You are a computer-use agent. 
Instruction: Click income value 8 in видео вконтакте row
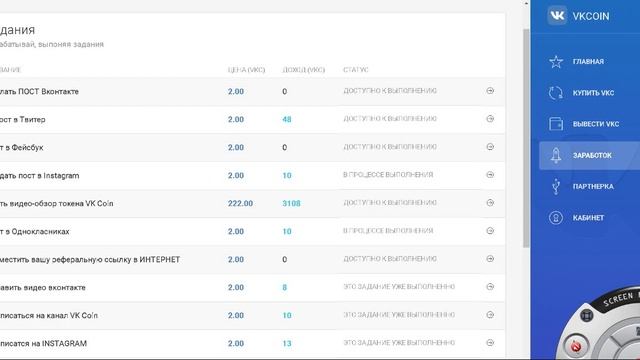284,287
